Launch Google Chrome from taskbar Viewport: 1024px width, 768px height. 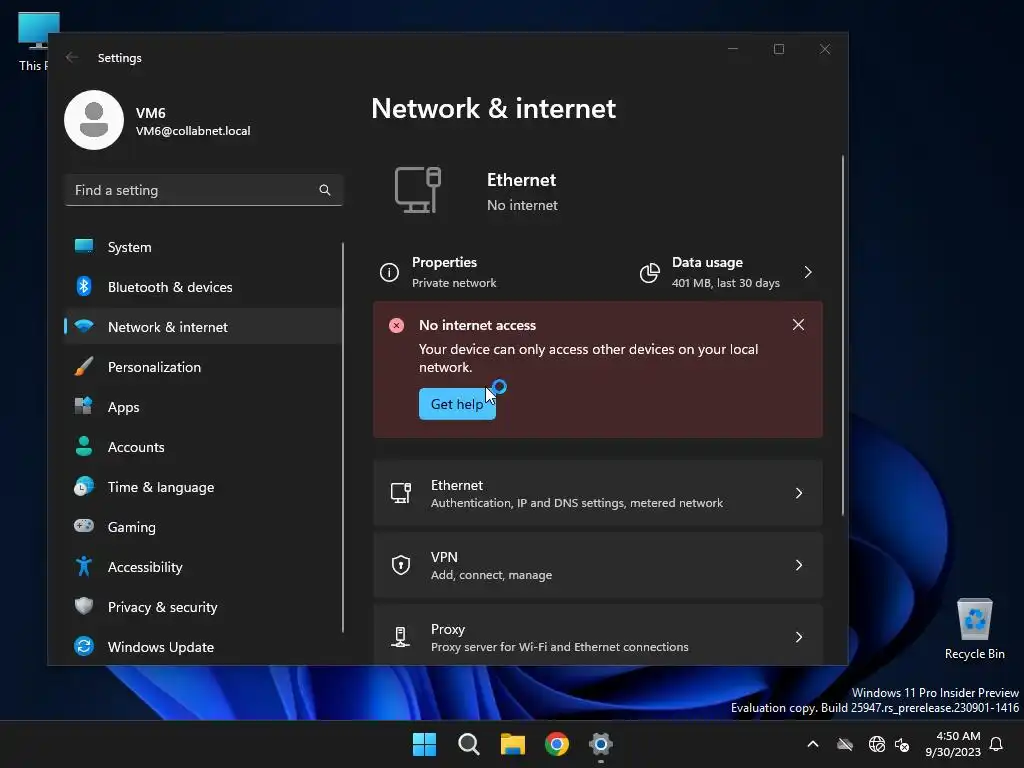point(557,744)
